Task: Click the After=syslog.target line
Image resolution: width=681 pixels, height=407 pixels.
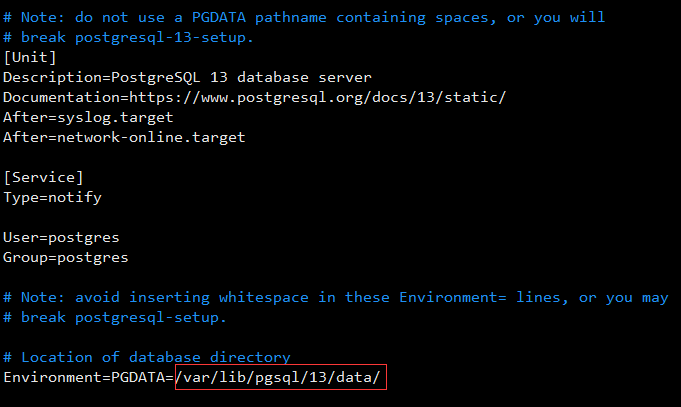Action: click(x=88, y=117)
